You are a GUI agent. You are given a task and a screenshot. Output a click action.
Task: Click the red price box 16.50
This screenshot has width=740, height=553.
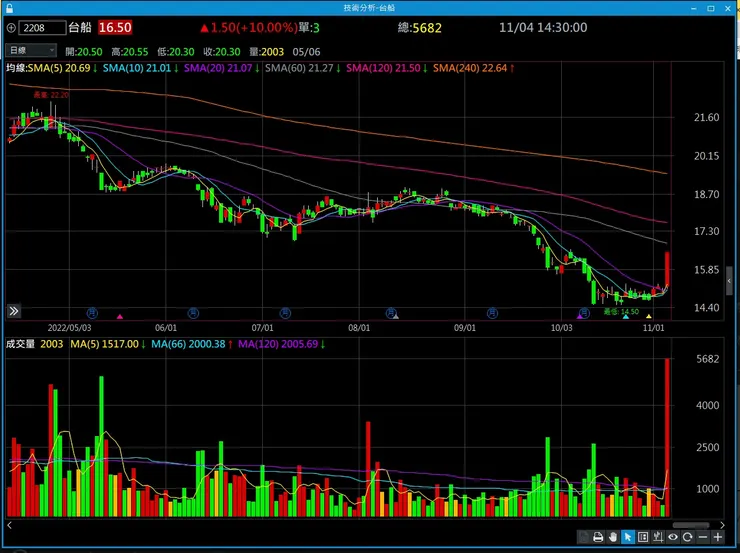tap(115, 27)
